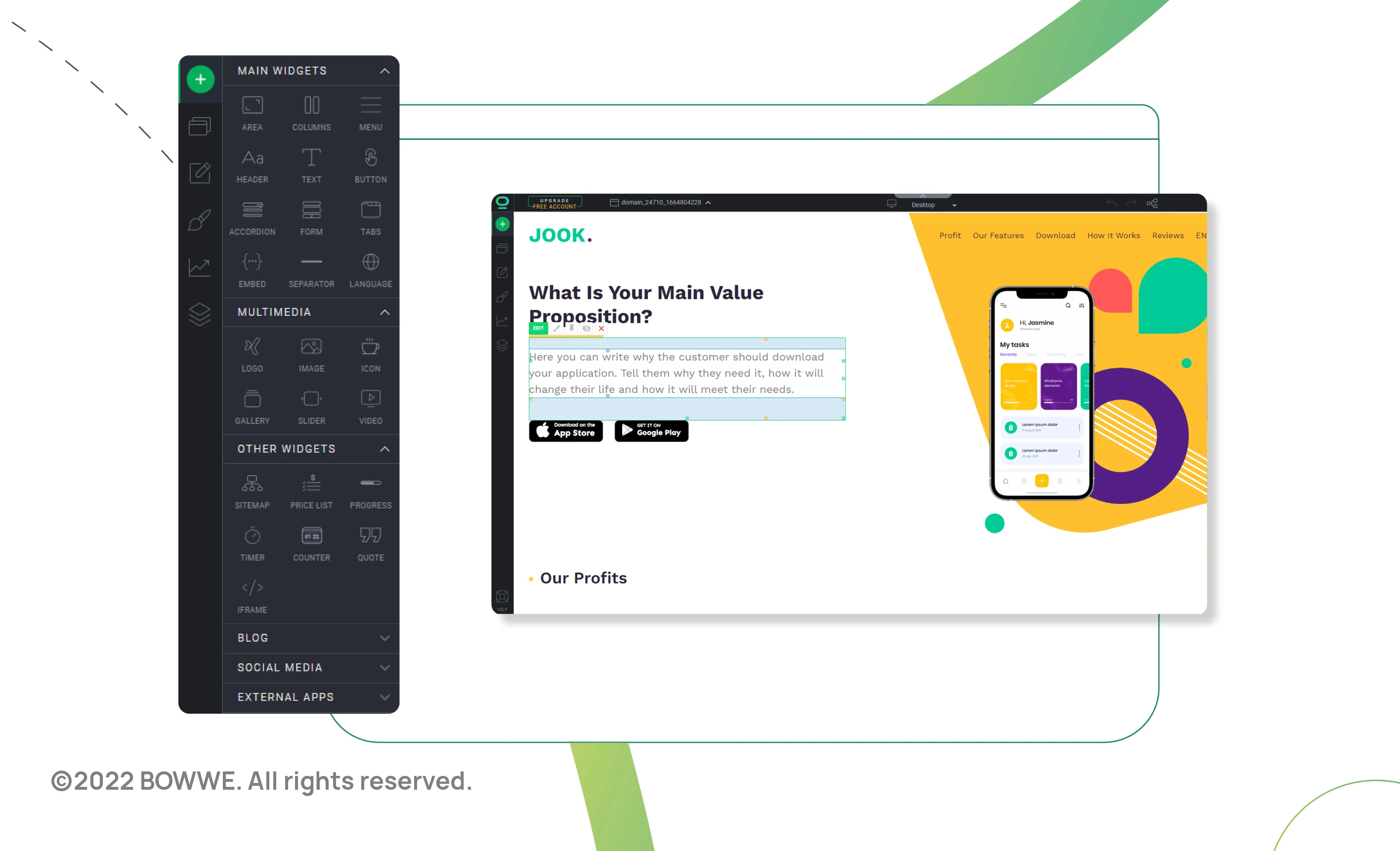Select the SITEMAP other widget
The image size is (1400, 851).
pyautogui.click(x=252, y=491)
